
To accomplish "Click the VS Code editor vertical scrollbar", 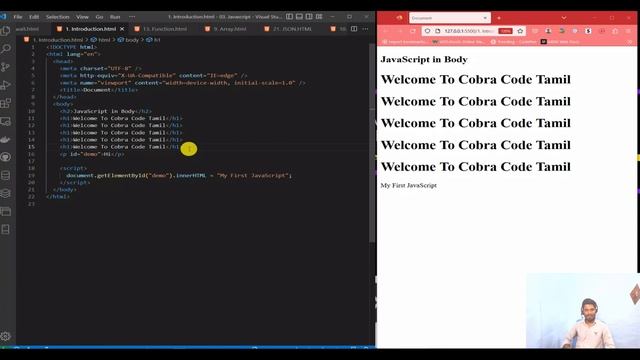I will [372, 143].
